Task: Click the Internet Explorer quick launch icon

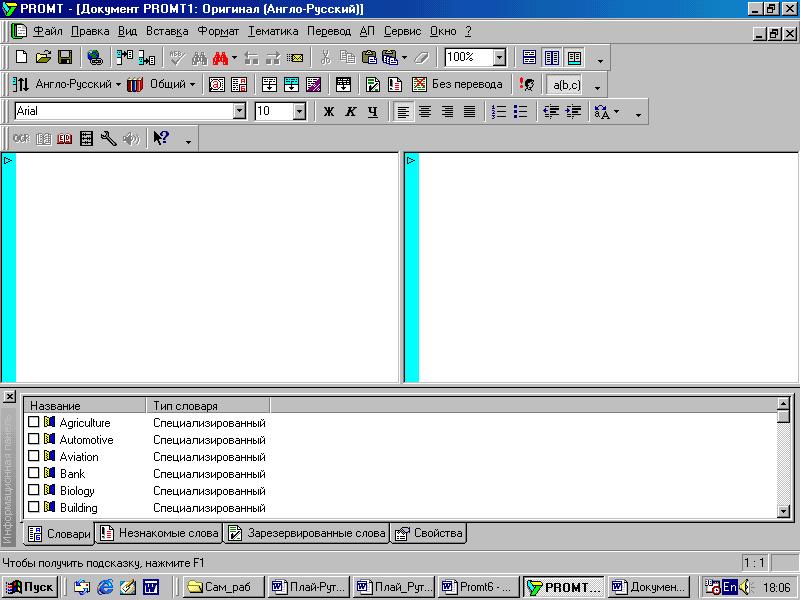Action: click(x=105, y=587)
